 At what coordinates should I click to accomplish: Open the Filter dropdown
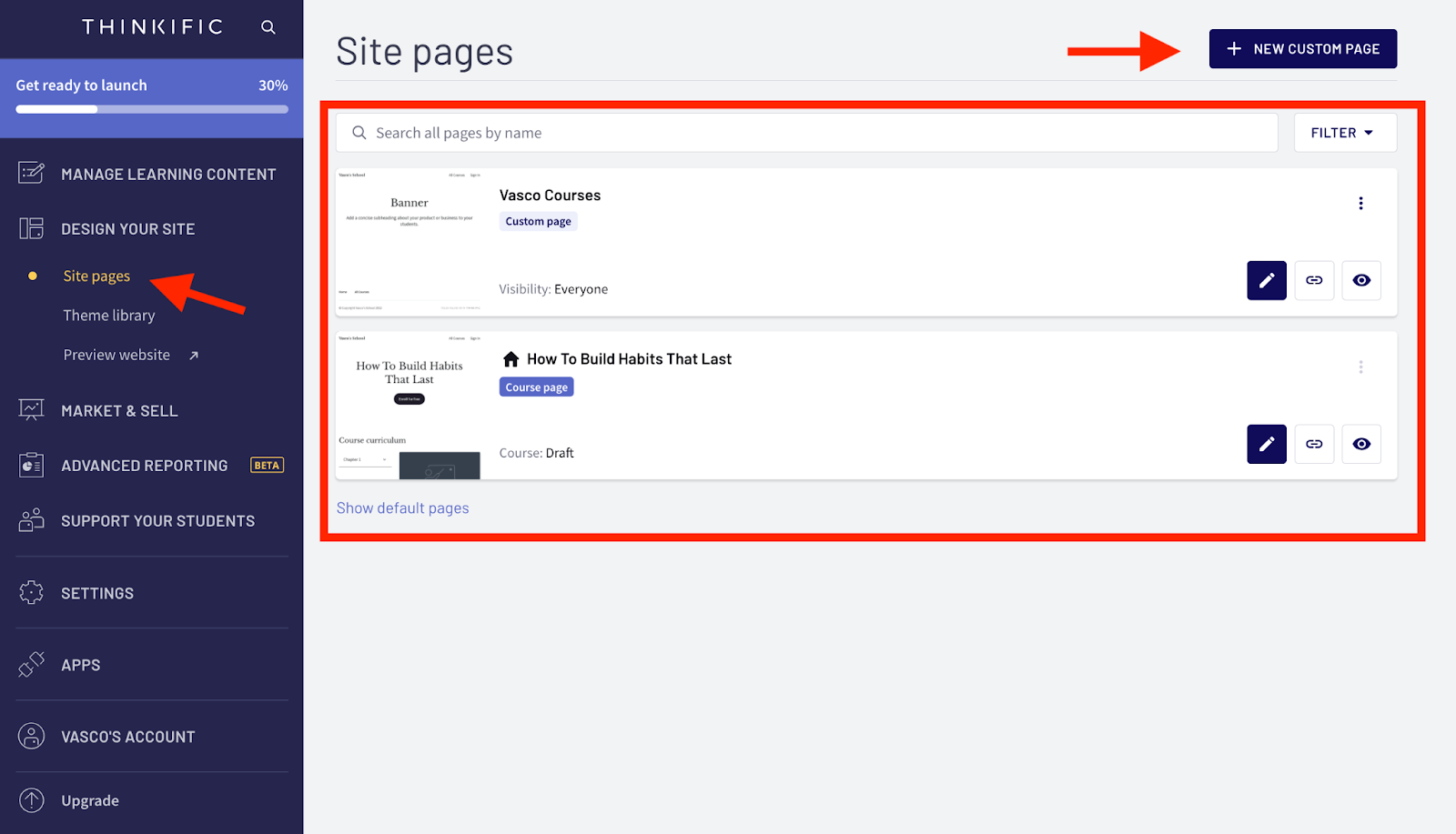(1345, 133)
